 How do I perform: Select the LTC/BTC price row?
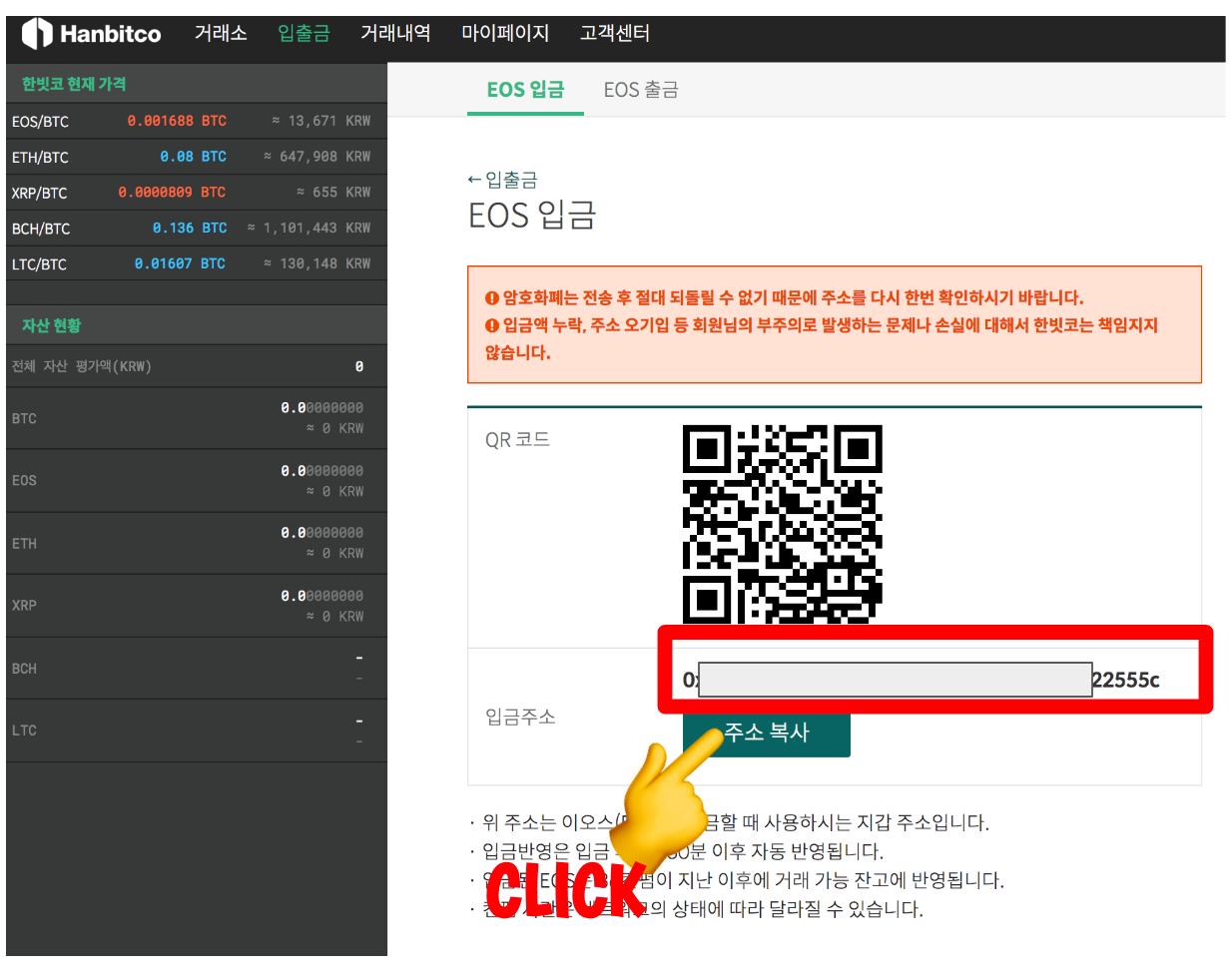tap(196, 263)
